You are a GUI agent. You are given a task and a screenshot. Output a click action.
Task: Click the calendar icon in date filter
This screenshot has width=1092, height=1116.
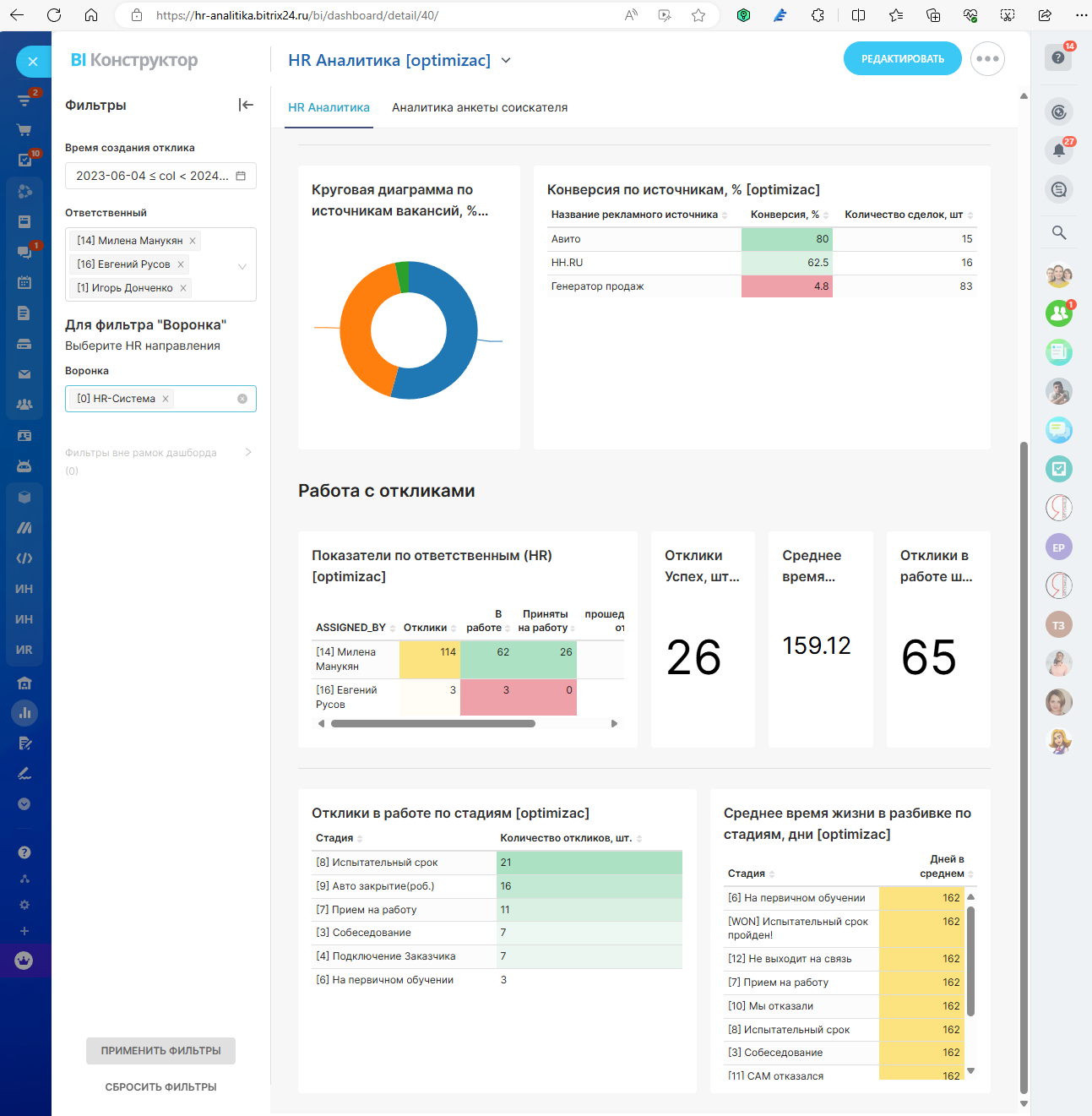click(241, 176)
